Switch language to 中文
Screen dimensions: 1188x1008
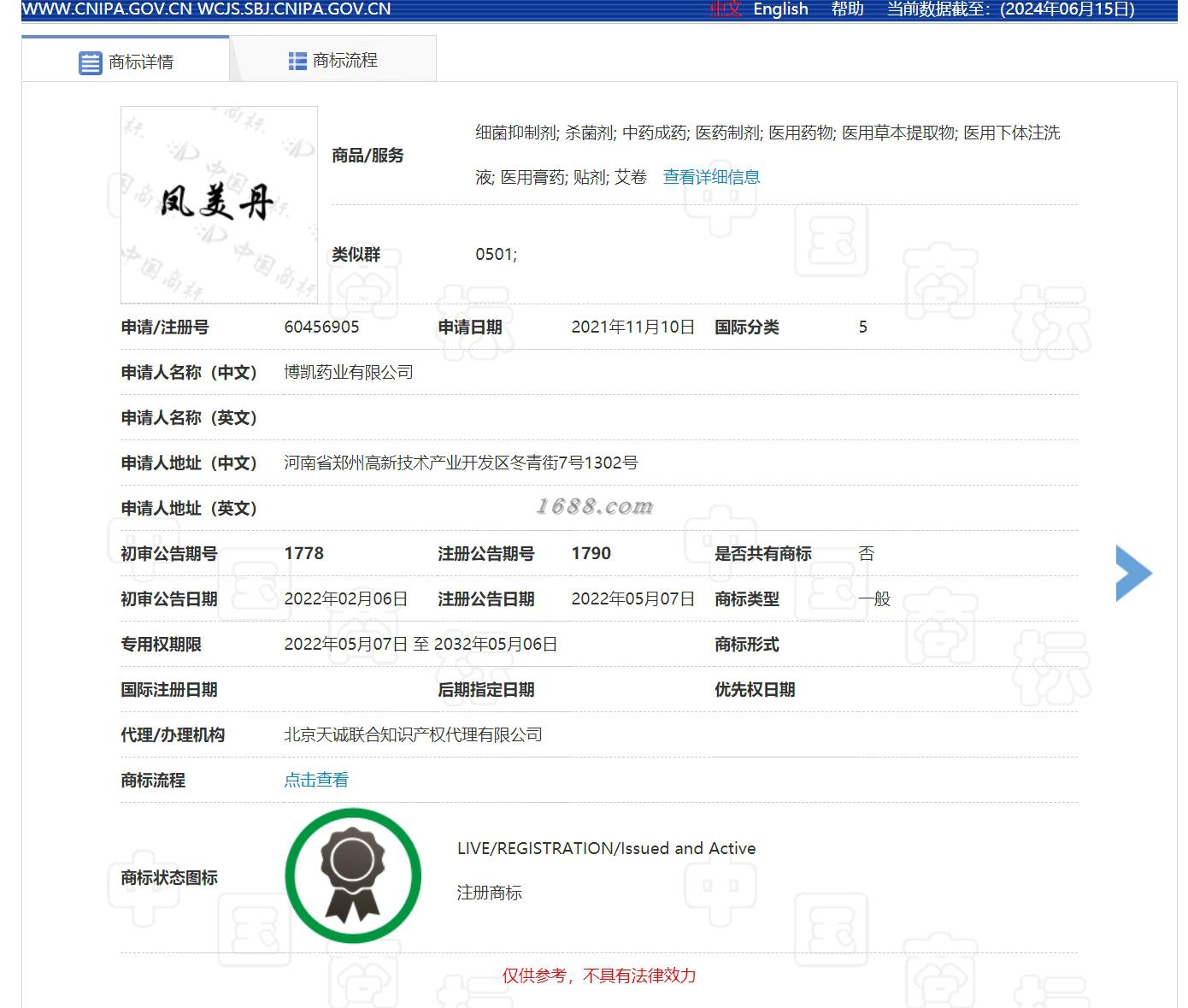(726, 9)
